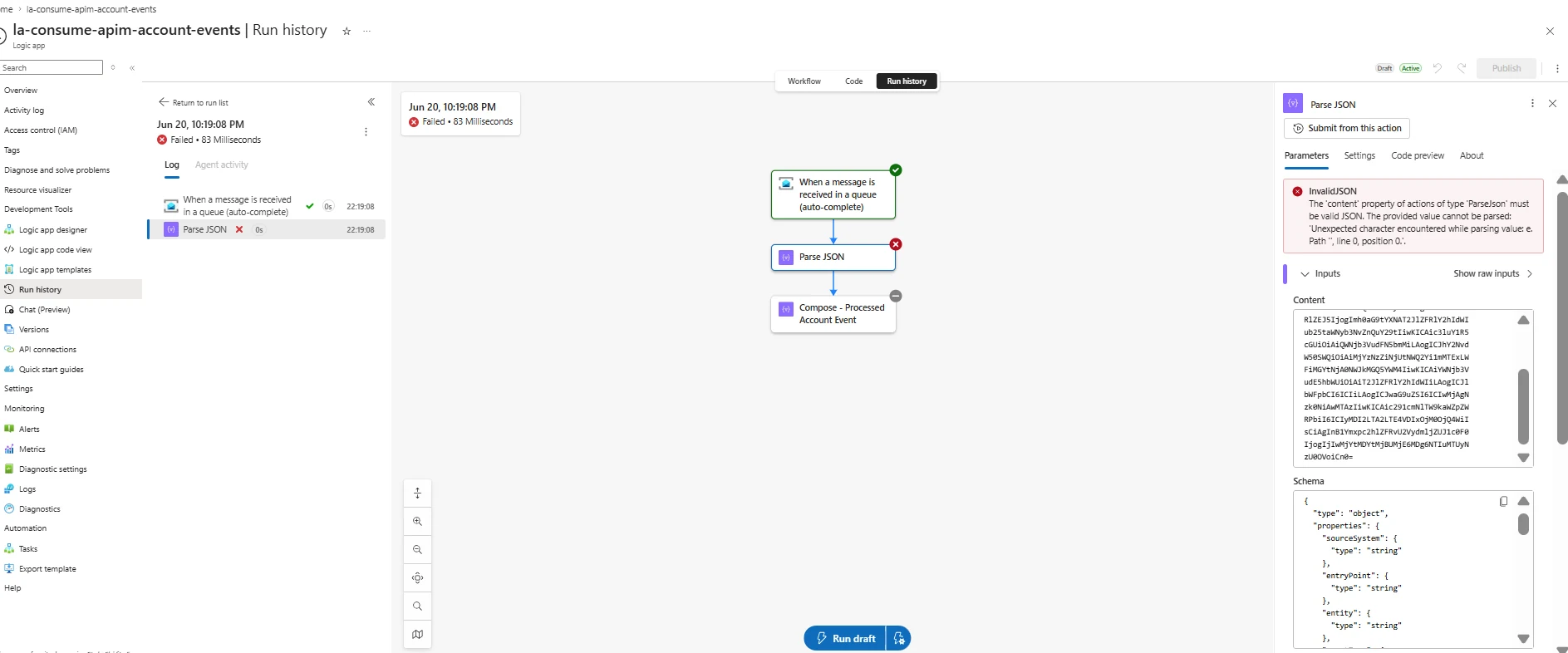
Task: Open title ellipsis more menu
Action: click(366, 32)
